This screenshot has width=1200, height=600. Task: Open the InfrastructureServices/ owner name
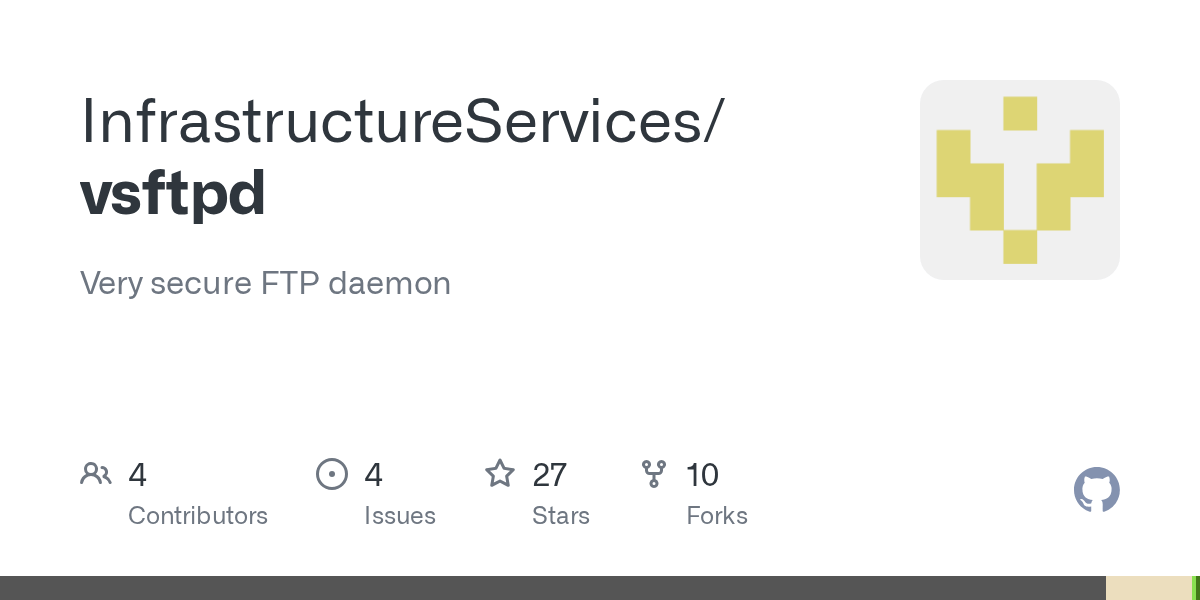[400, 119]
